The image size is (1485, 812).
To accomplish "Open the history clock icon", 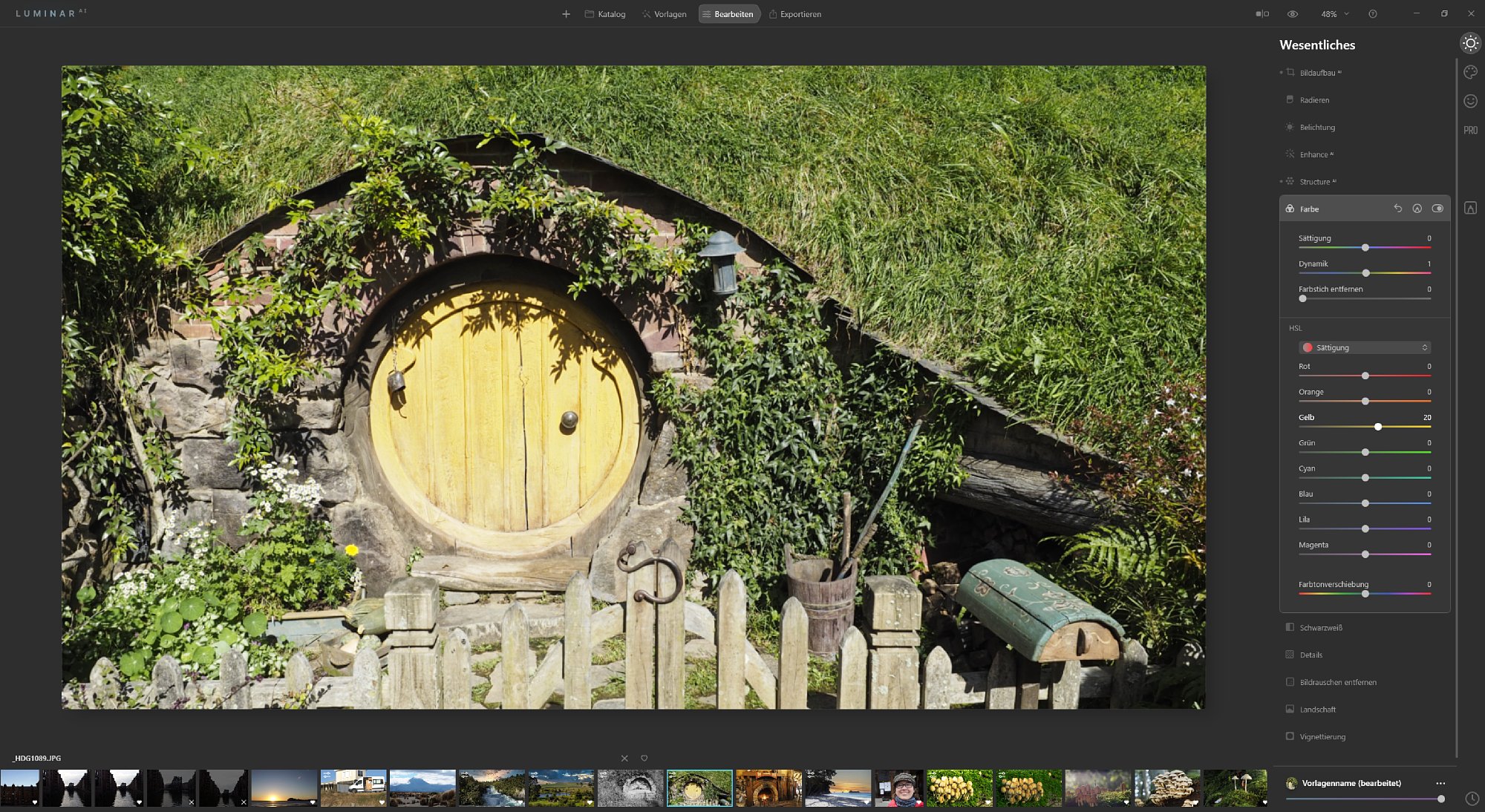I will click(1472, 799).
